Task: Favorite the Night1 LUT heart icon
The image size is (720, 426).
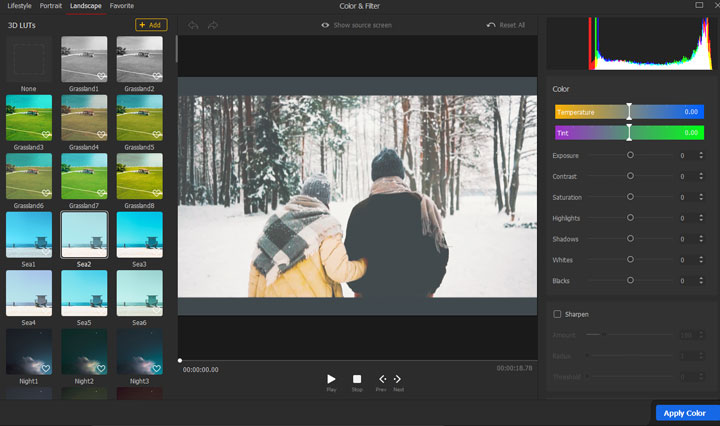Action: (46, 370)
